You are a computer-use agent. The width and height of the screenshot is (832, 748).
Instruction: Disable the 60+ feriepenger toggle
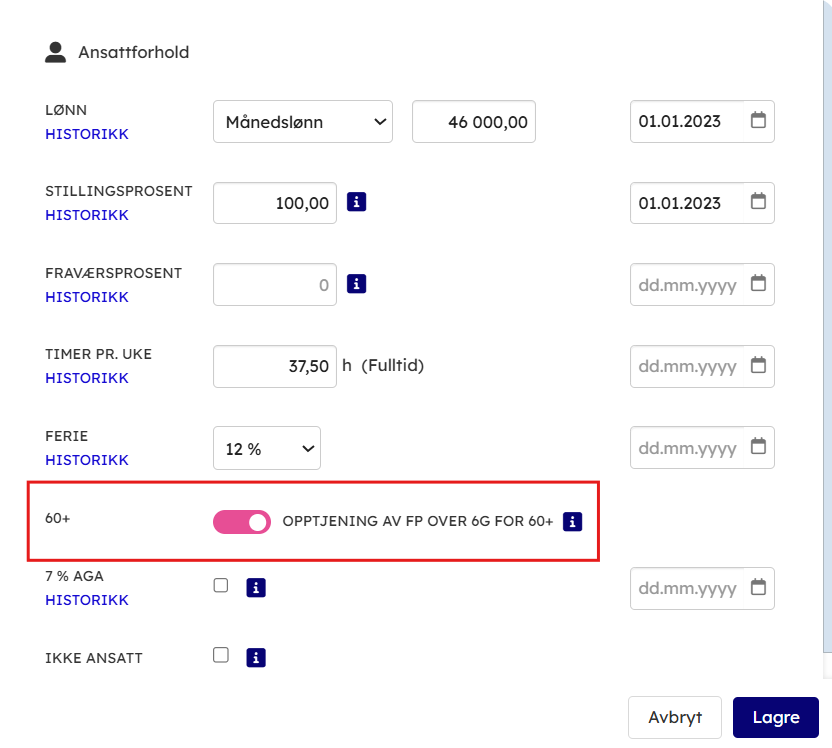tap(242, 522)
